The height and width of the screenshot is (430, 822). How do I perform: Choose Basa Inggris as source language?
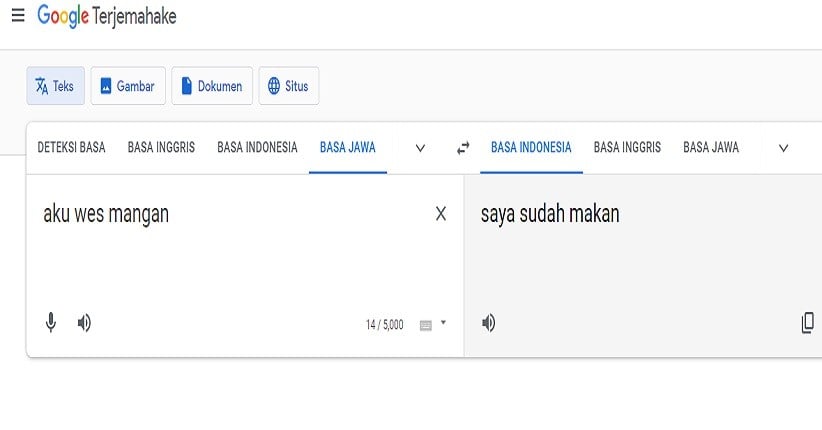[x=161, y=147]
